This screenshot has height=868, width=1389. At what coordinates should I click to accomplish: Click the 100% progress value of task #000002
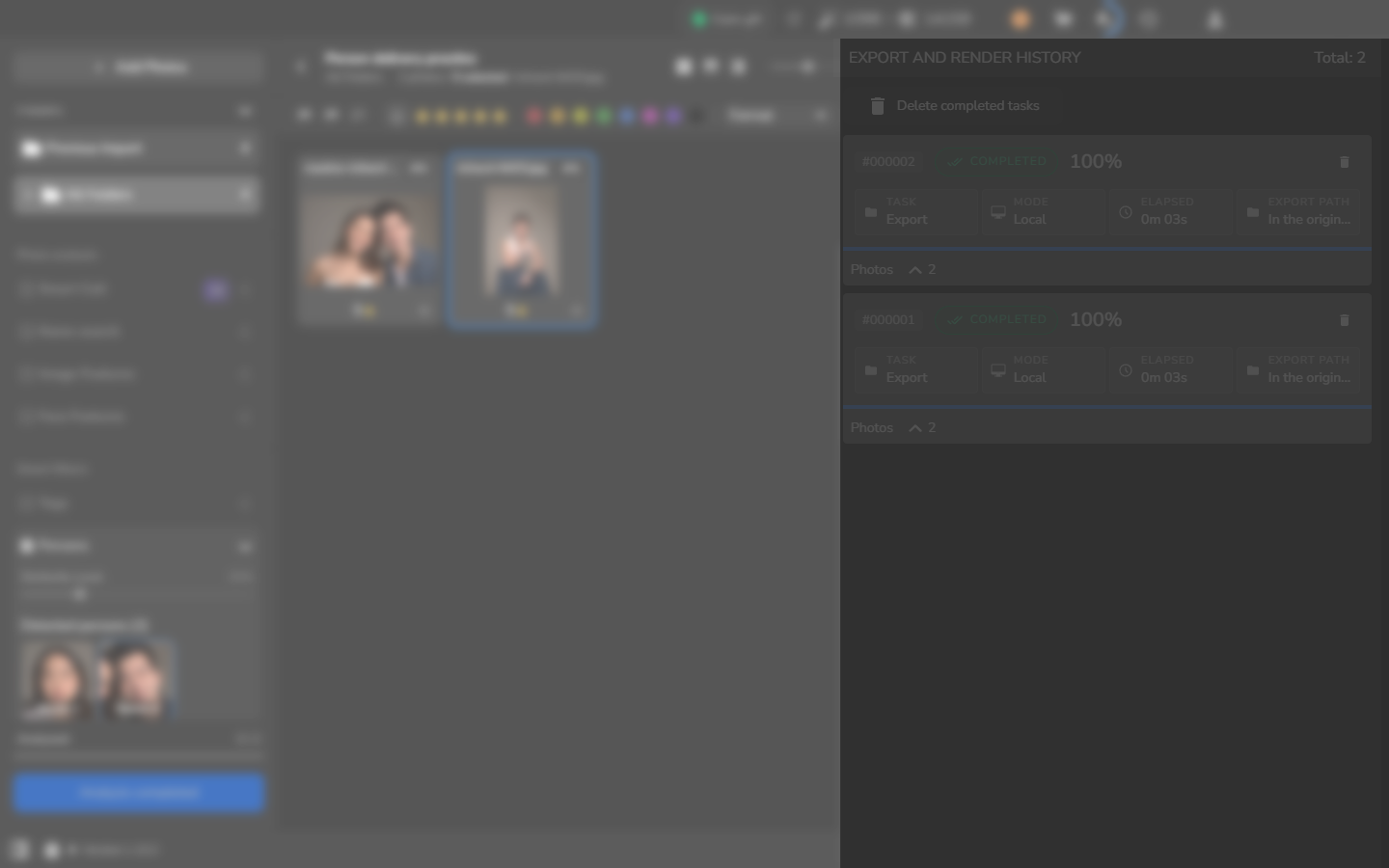coord(1096,162)
